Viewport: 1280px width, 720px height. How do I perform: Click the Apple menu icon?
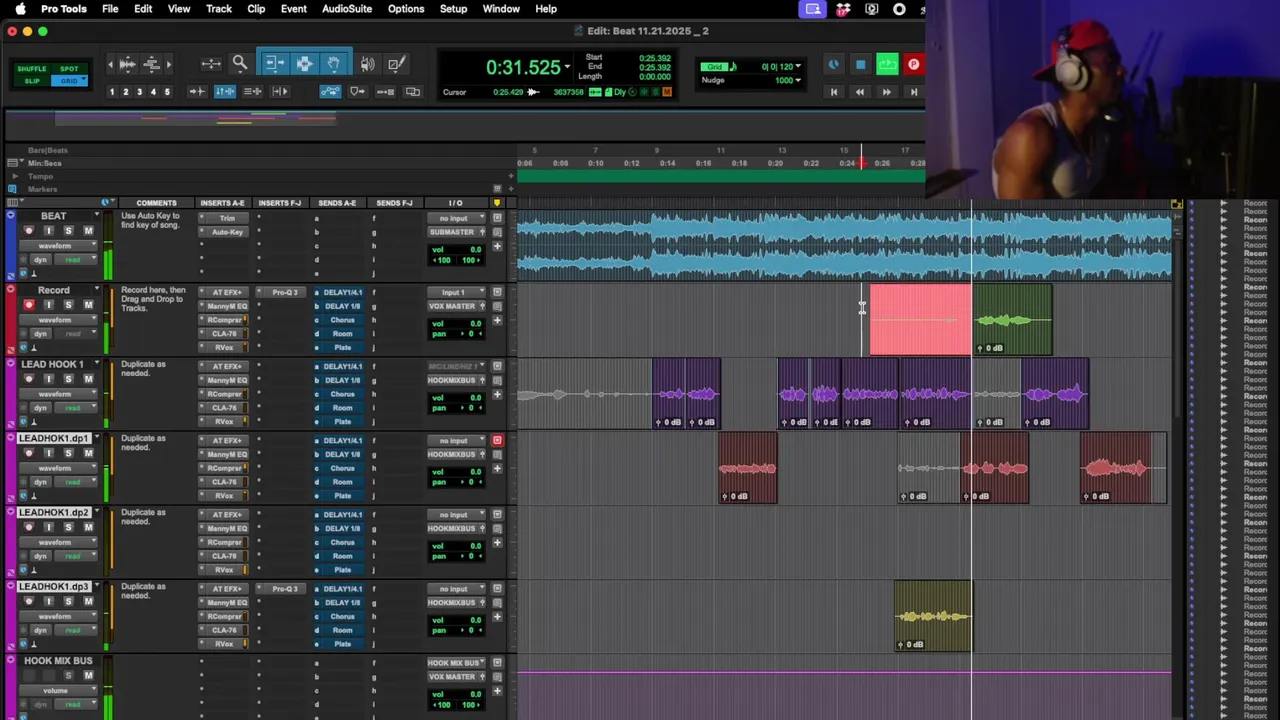click(20, 9)
